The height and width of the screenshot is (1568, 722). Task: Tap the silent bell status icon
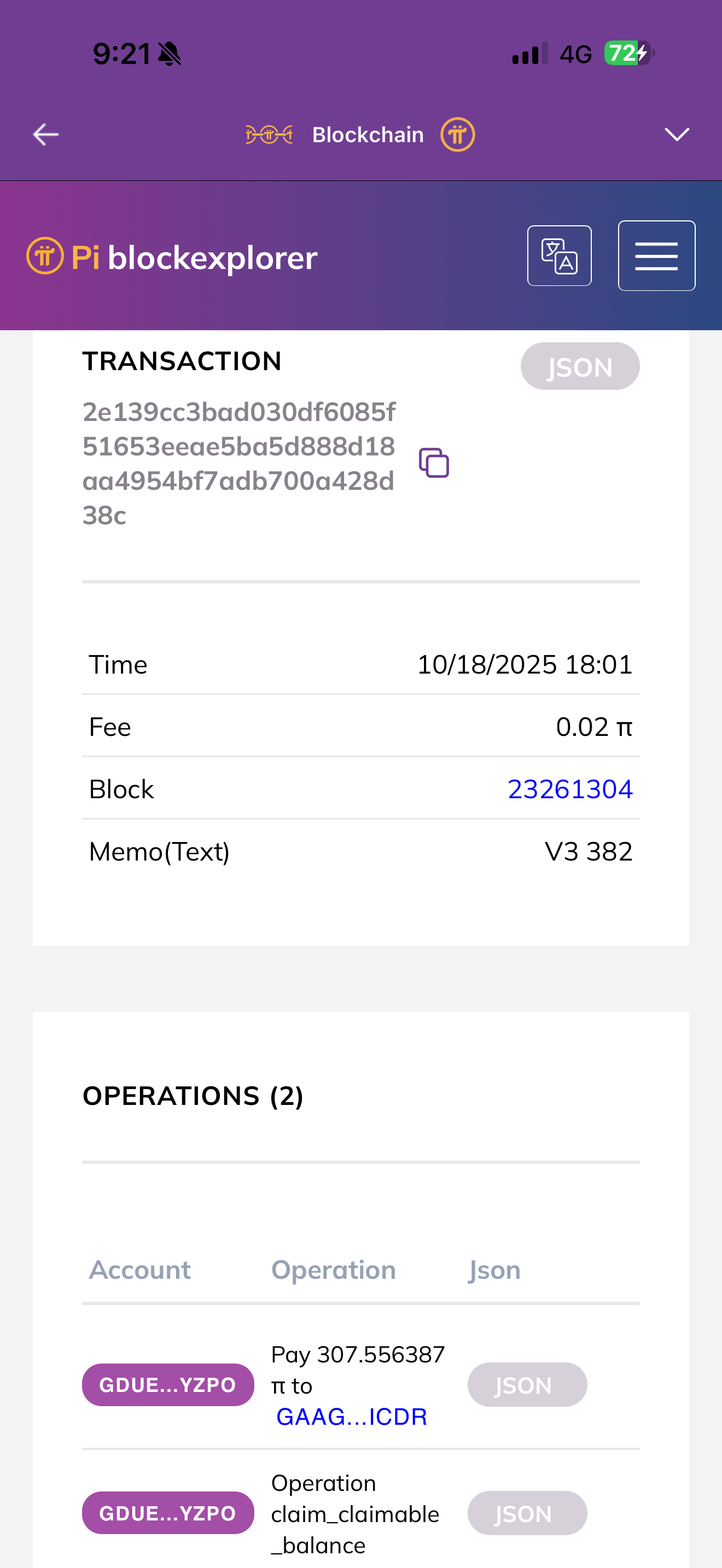pyautogui.click(x=169, y=54)
